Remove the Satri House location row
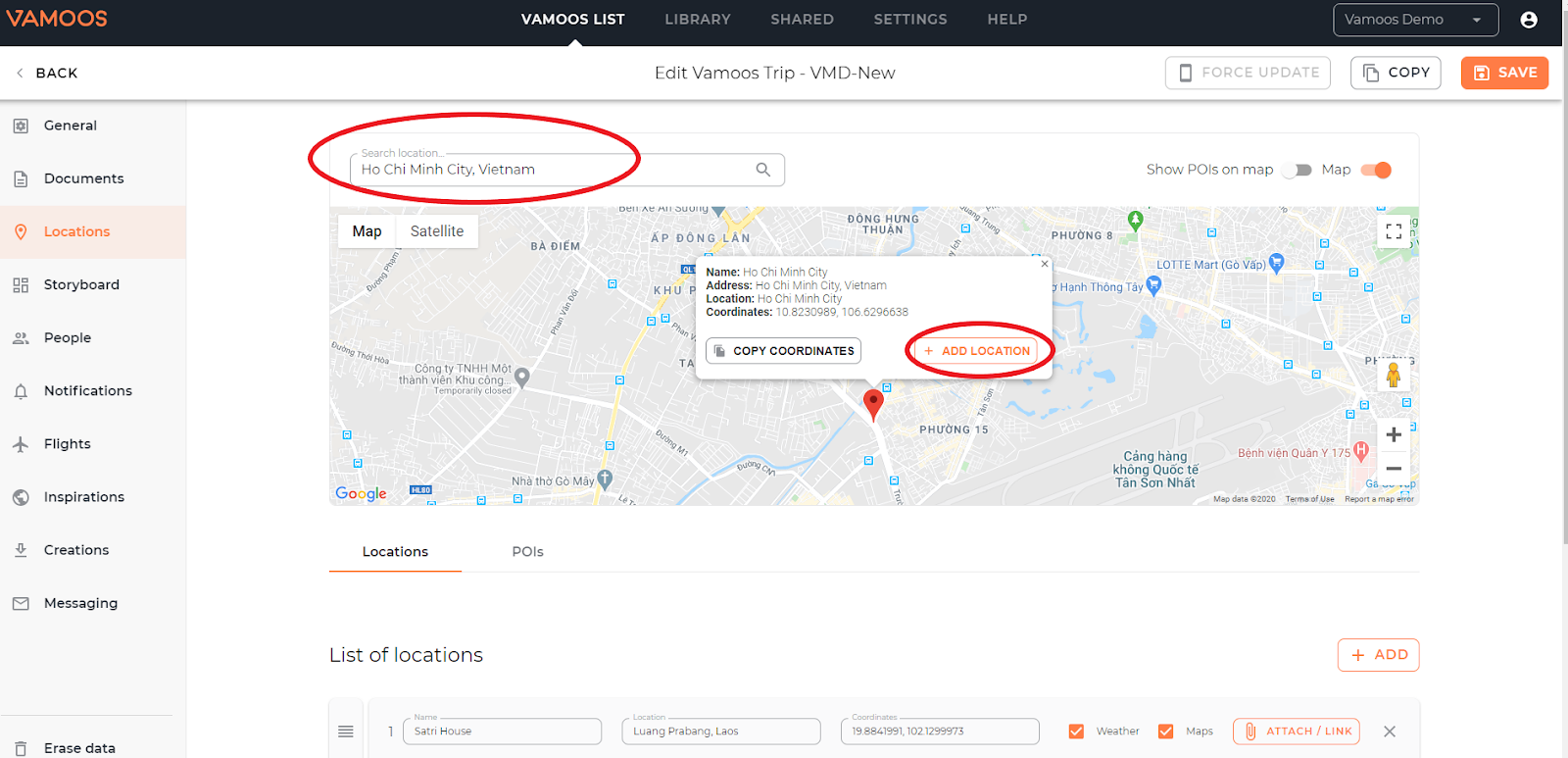This screenshot has height=758, width=1568. click(x=1390, y=732)
